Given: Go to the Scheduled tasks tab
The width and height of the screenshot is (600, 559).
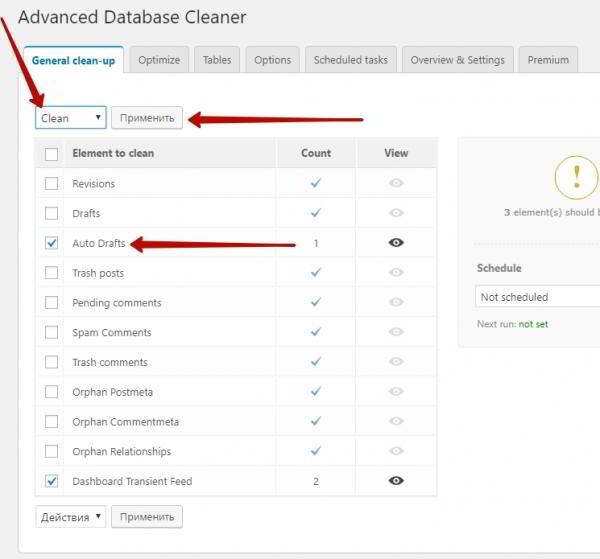Looking at the screenshot, I should (351, 60).
